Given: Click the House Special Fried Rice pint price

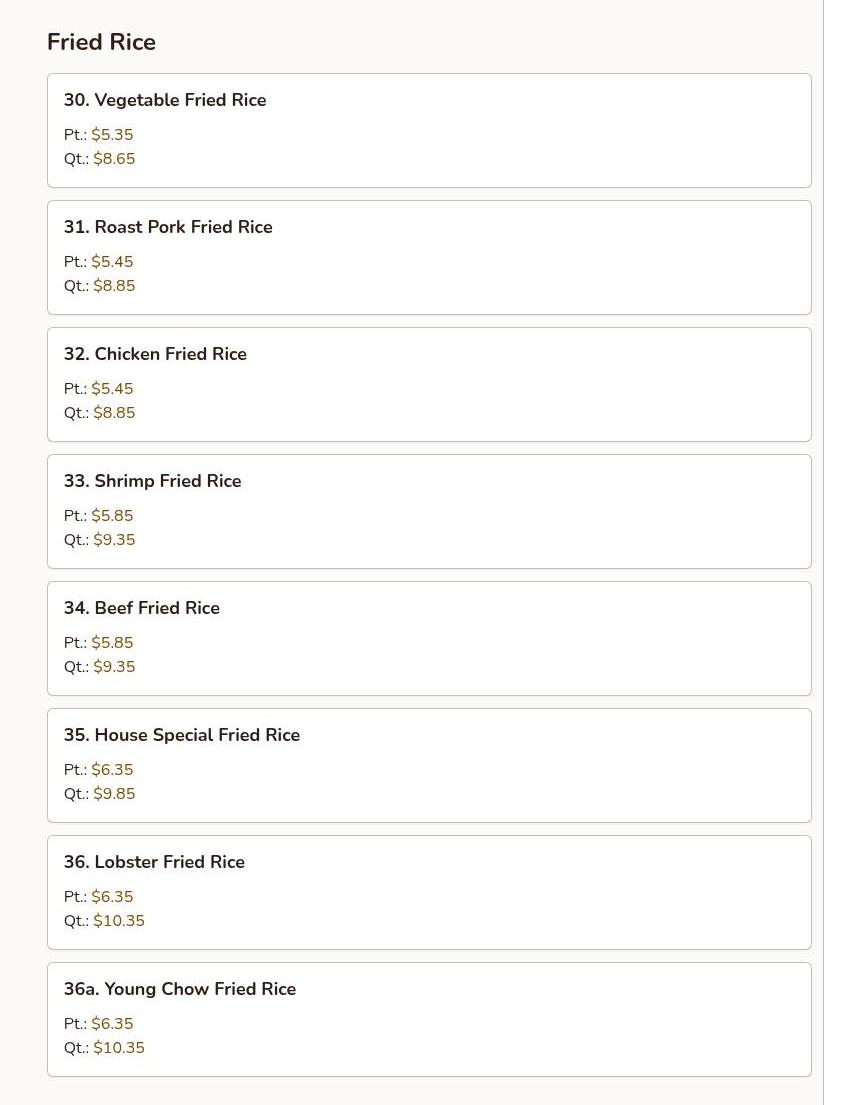Looking at the screenshot, I should tap(112, 770).
